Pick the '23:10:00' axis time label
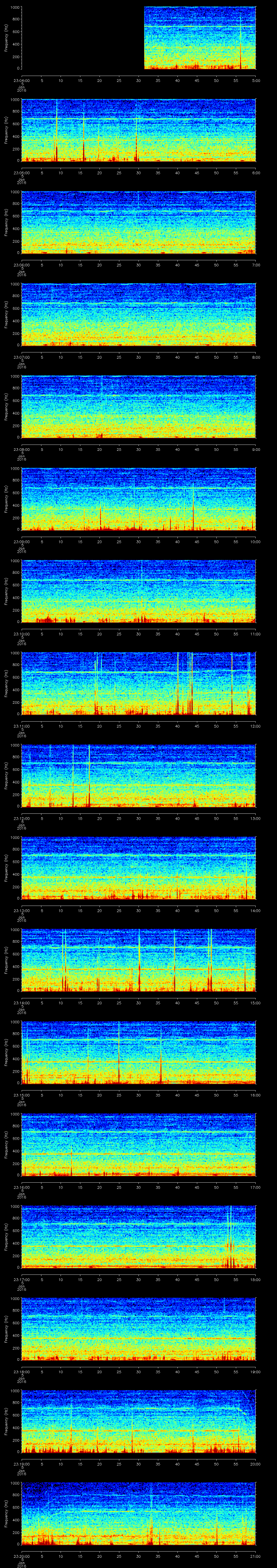Viewport: 277px width, 1568px height. pos(22,634)
